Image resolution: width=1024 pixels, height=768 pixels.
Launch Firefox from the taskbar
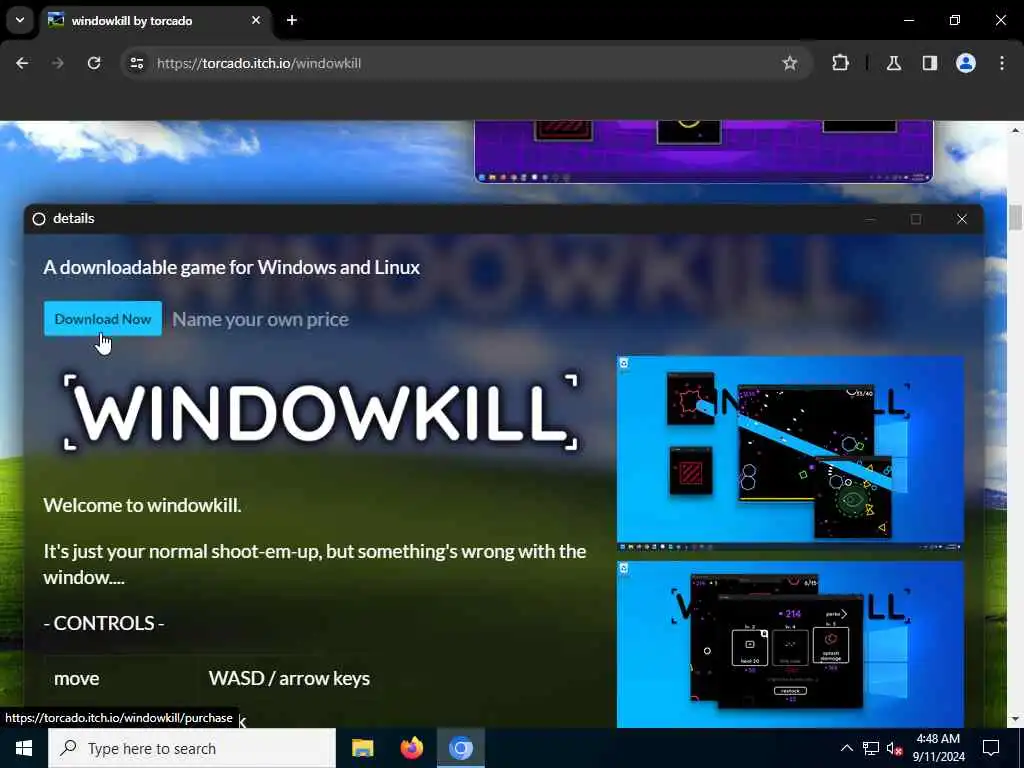click(411, 748)
